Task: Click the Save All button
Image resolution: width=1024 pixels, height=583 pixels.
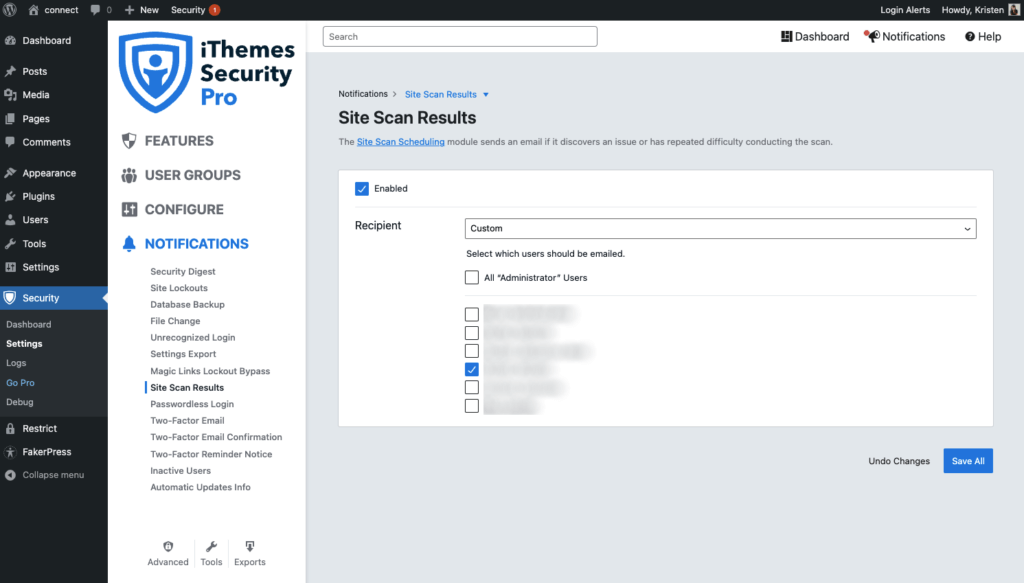Action: tap(968, 461)
